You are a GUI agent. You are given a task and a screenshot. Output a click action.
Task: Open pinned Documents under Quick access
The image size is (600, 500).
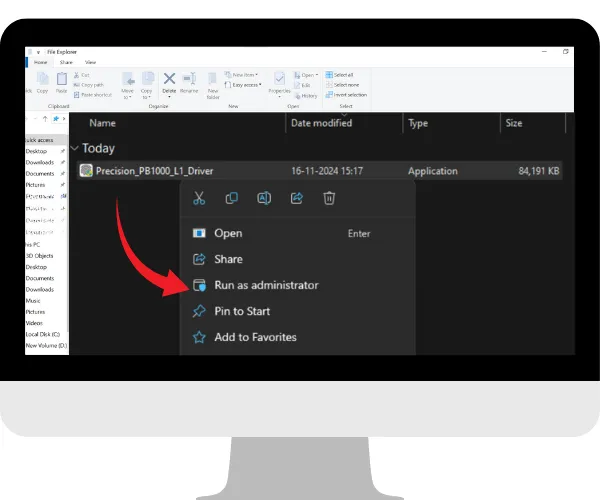pyautogui.click(x=40, y=174)
